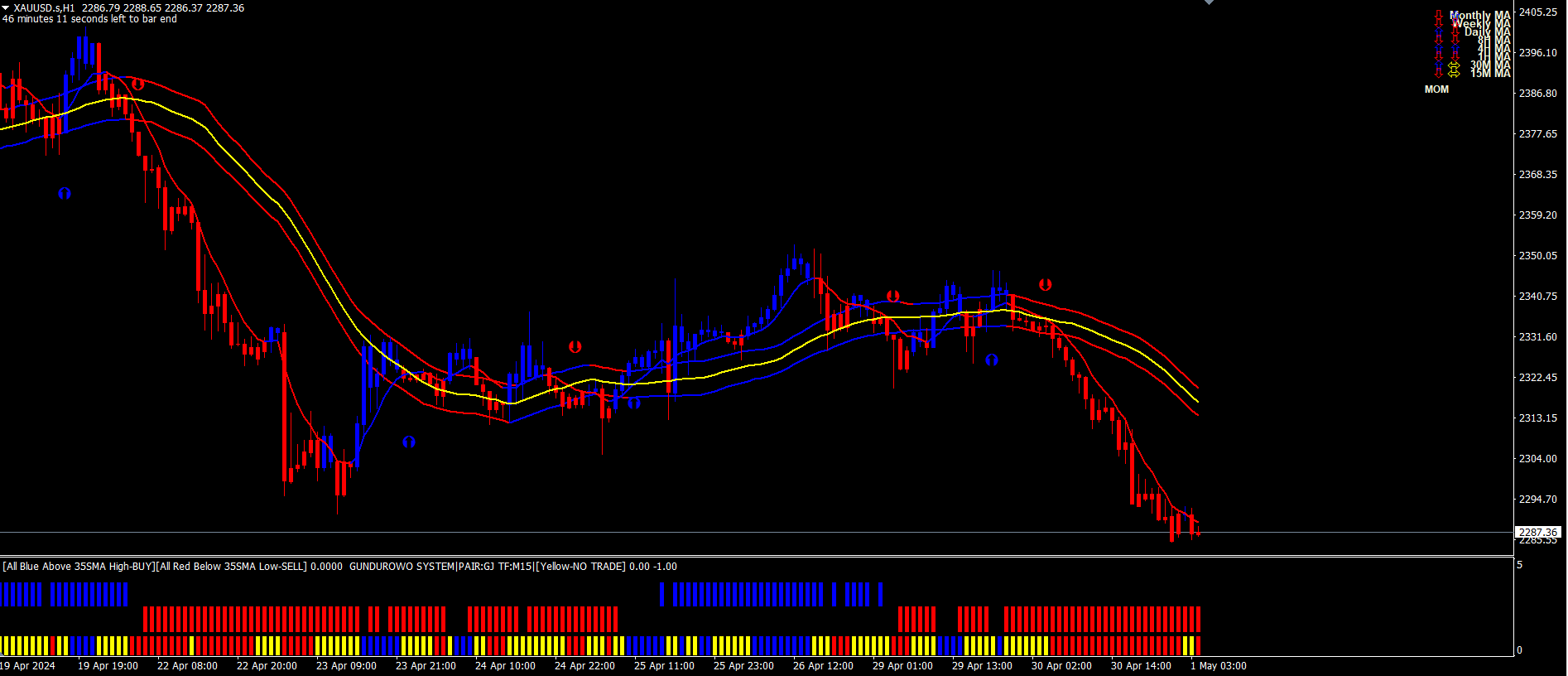Click the yellow sideways arrow beside 30M MA
Viewport: 1568px width, 676px height.
coord(1454,65)
